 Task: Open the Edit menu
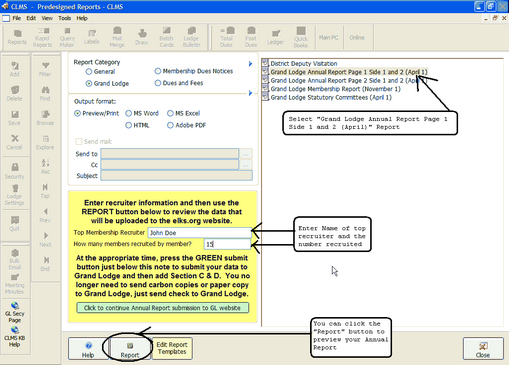pos(31,18)
